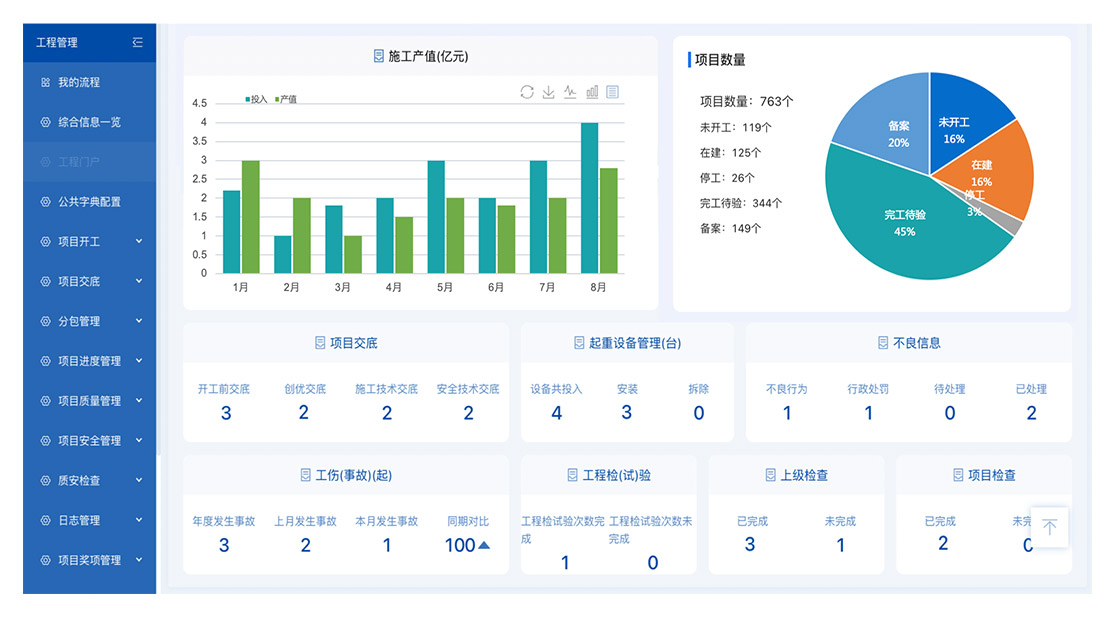Click the 8月 投入 bar
1110x620 pixels.
(590, 198)
